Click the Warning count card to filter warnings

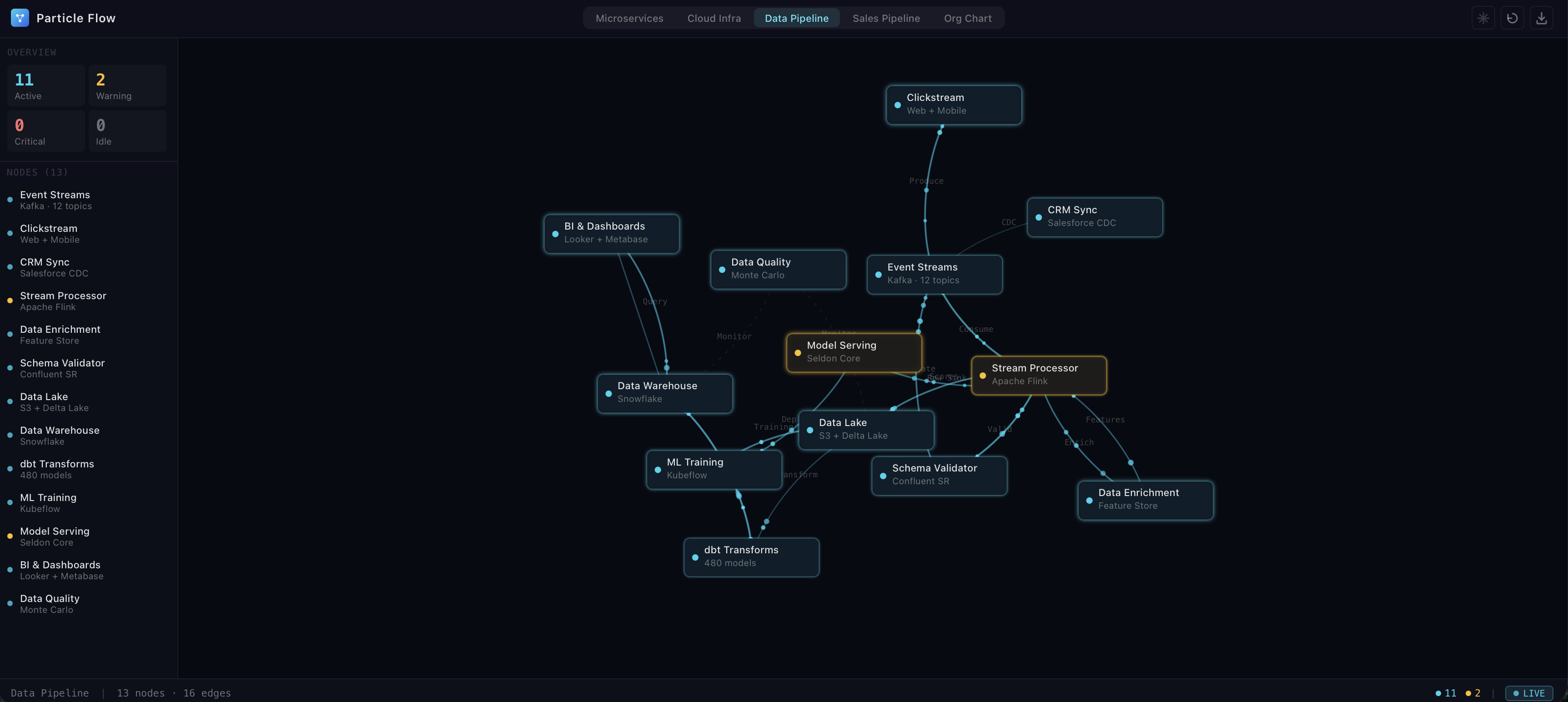pos(127,85)
